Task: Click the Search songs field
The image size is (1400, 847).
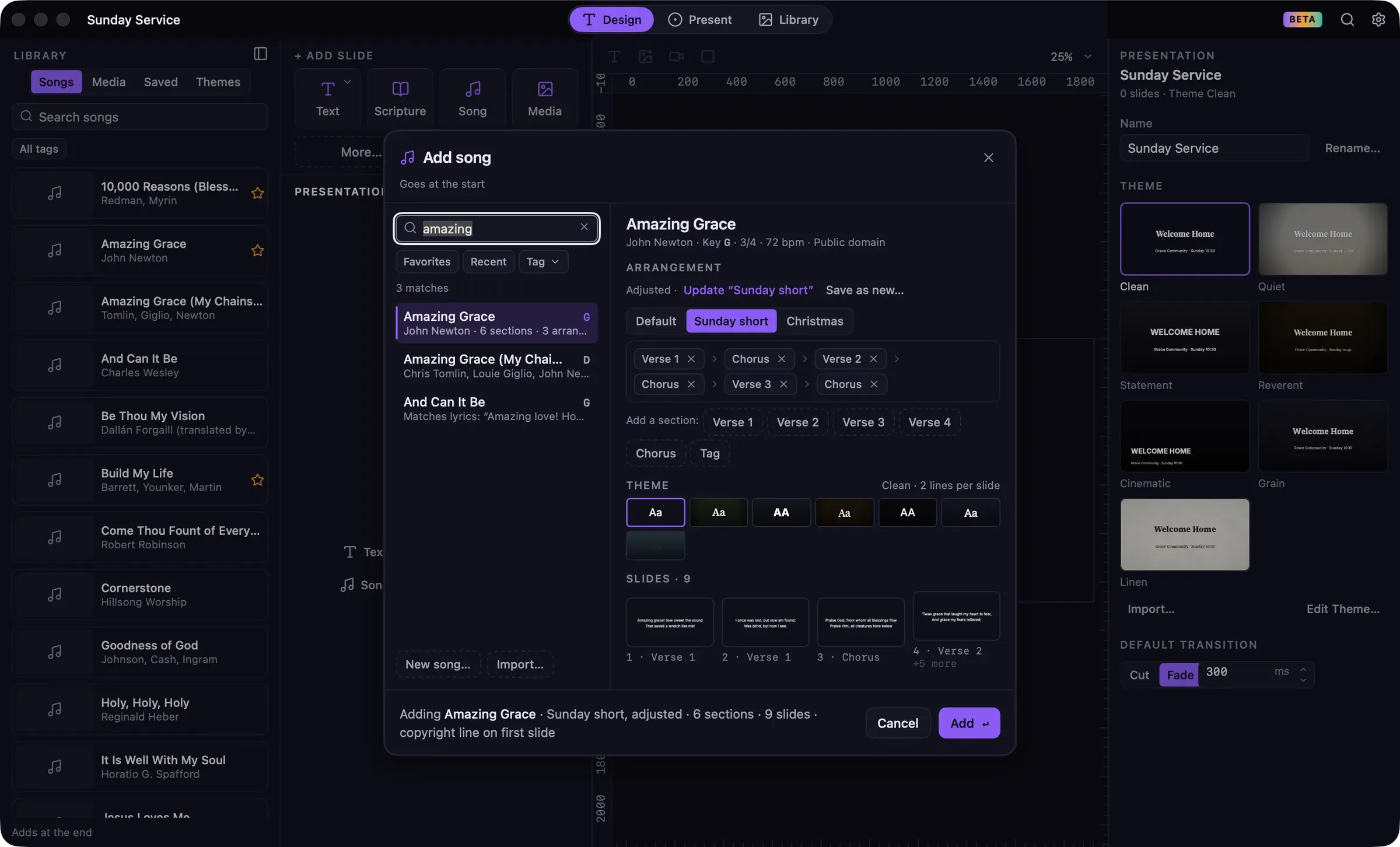Action: [140, 117]
